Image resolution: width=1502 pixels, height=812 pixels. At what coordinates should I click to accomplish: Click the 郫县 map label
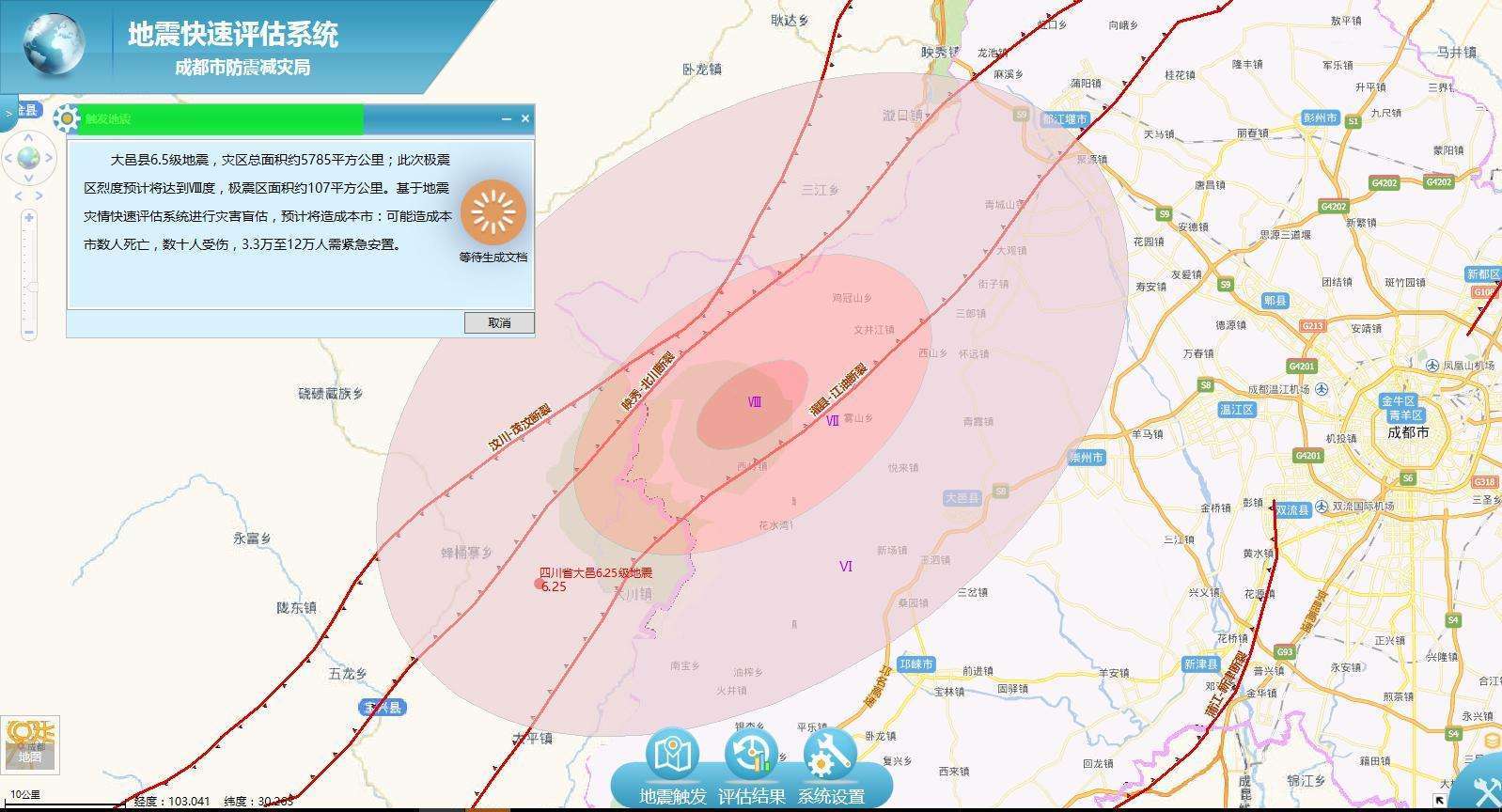pyautogui.click(x=1275, y=301)
